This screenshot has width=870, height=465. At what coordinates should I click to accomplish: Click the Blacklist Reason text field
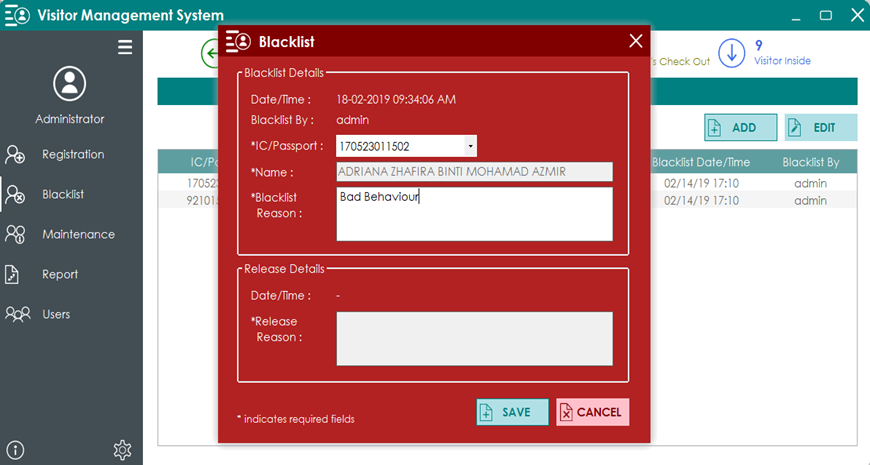pyautogui.click(x=474, y=214)
